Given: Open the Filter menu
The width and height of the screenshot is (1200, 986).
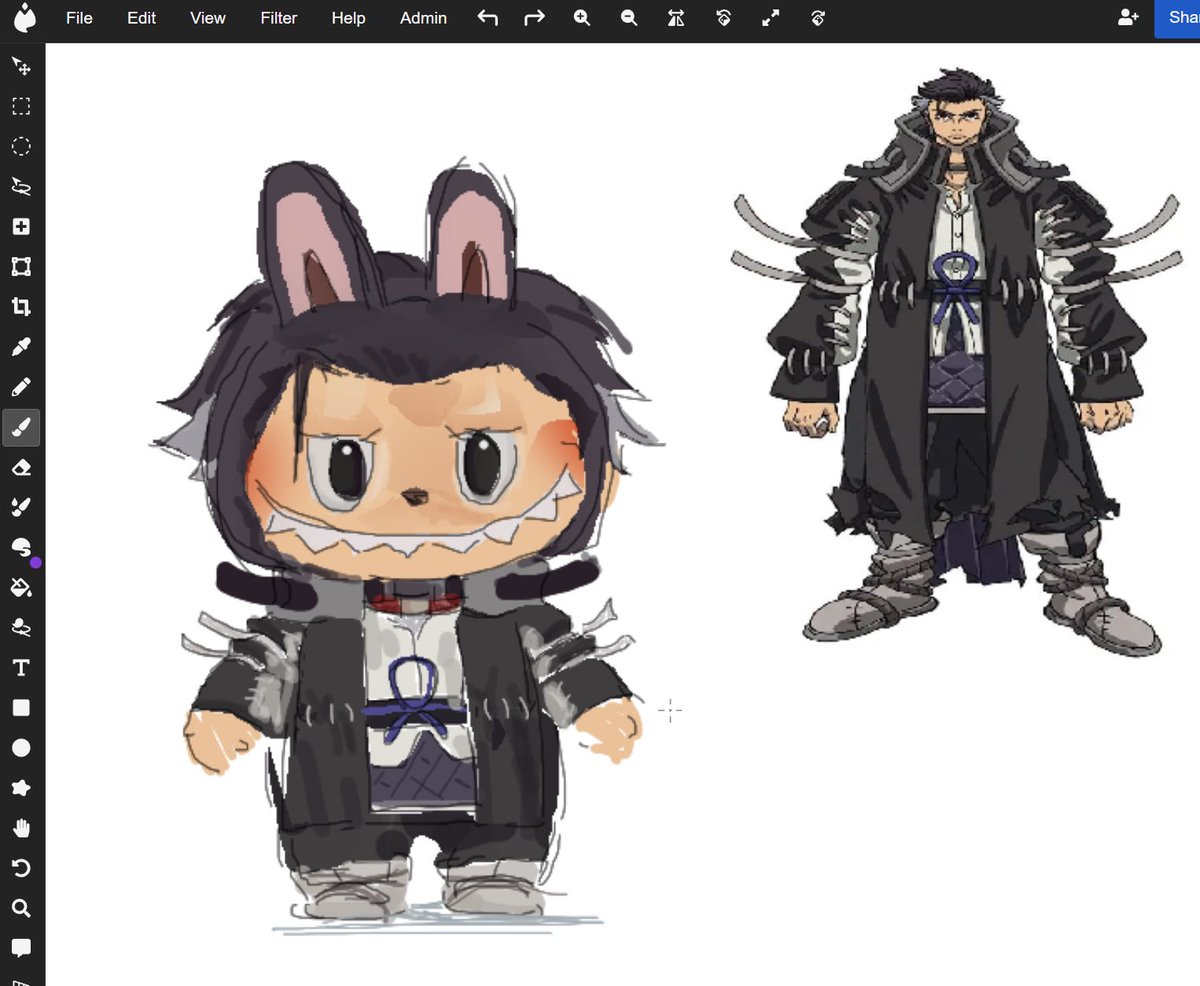Looking at the screenshot, I should 279,18.
